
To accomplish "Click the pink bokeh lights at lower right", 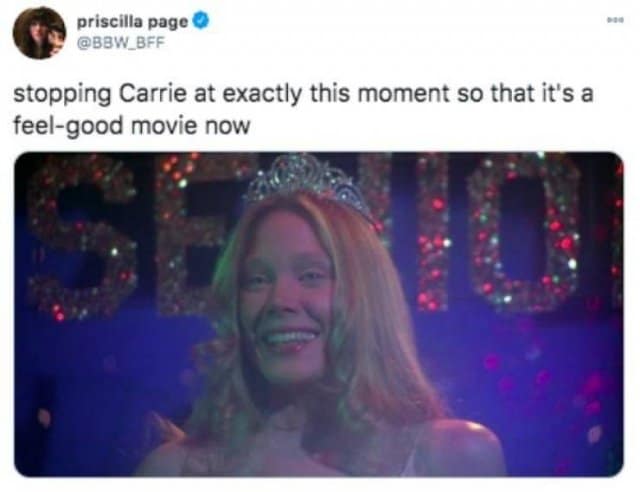I will pos(575,400).
